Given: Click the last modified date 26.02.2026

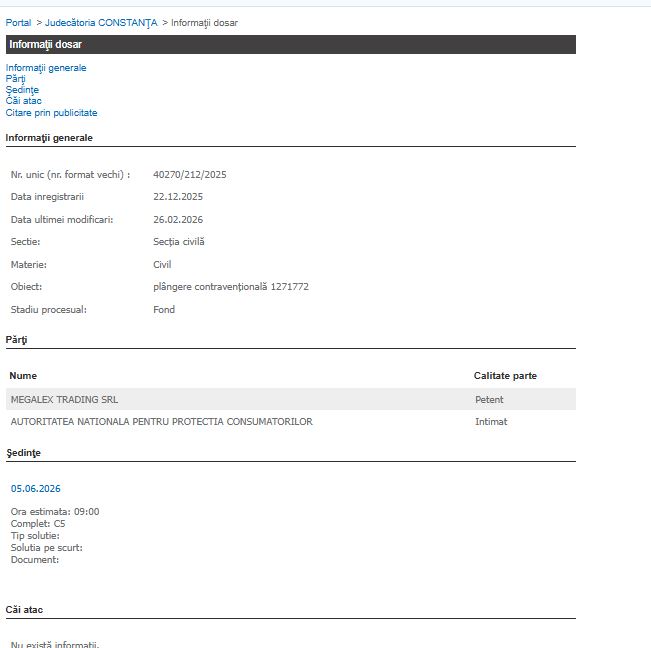Looking at the screenshot, I should (178, 220).
